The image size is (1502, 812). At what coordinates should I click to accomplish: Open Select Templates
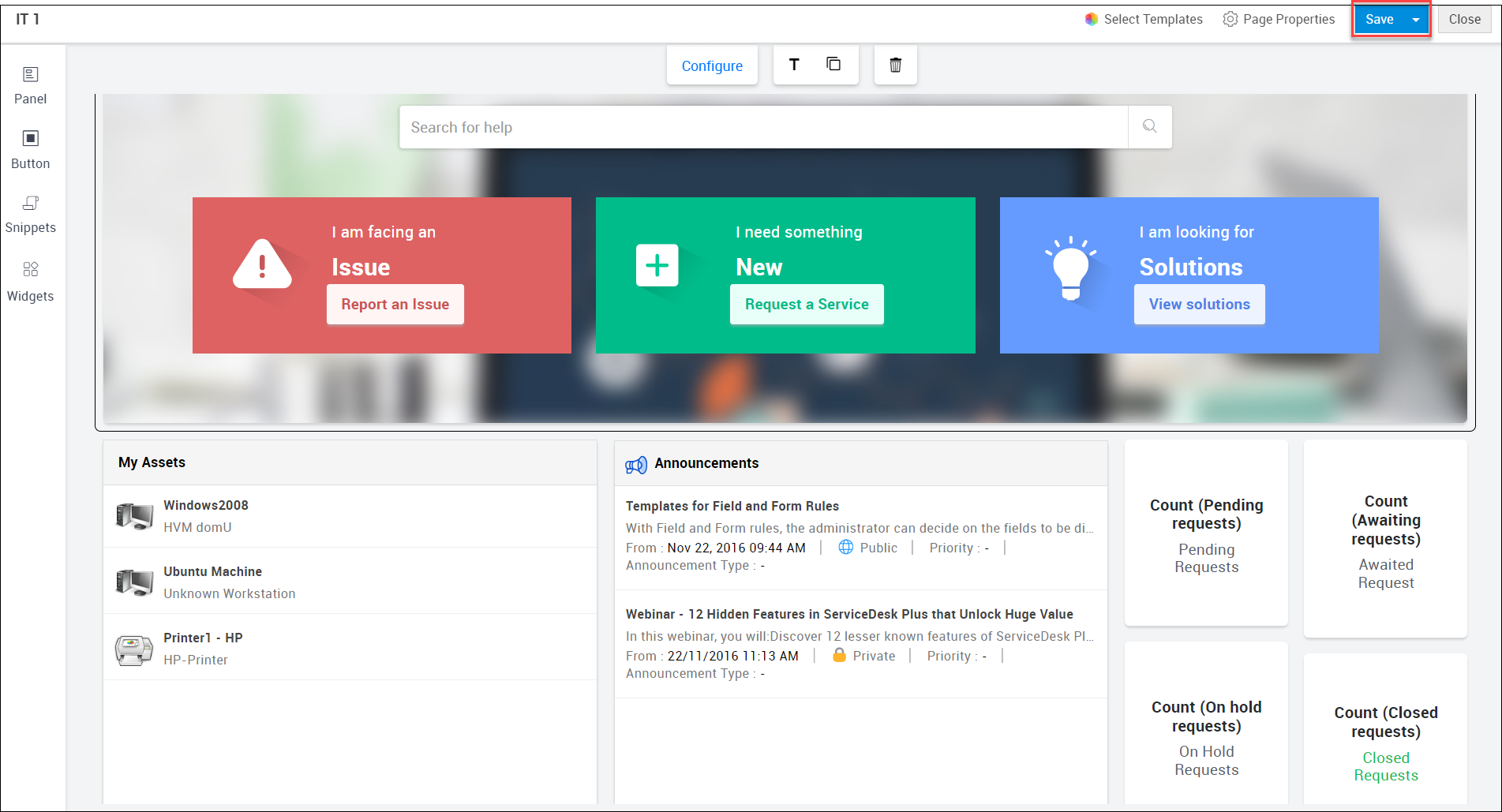(x=1144, y=20)
